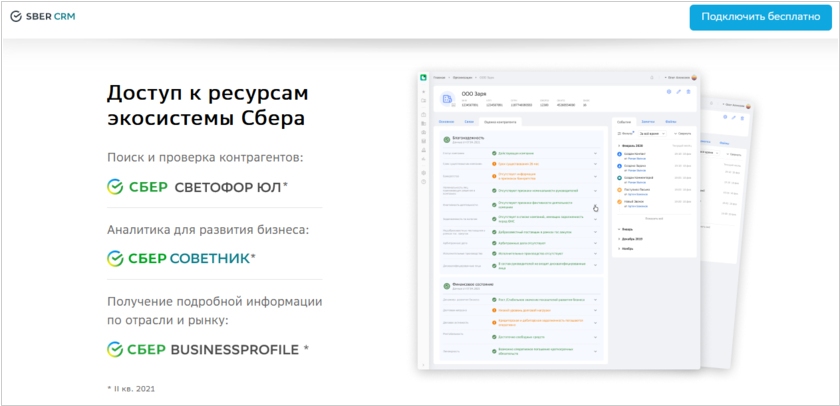This screenshot has width=840, height=406.
Task: Expand the Достаточно свободных средств row chevron
Action: pyautogui.click(x=596, y=337)
